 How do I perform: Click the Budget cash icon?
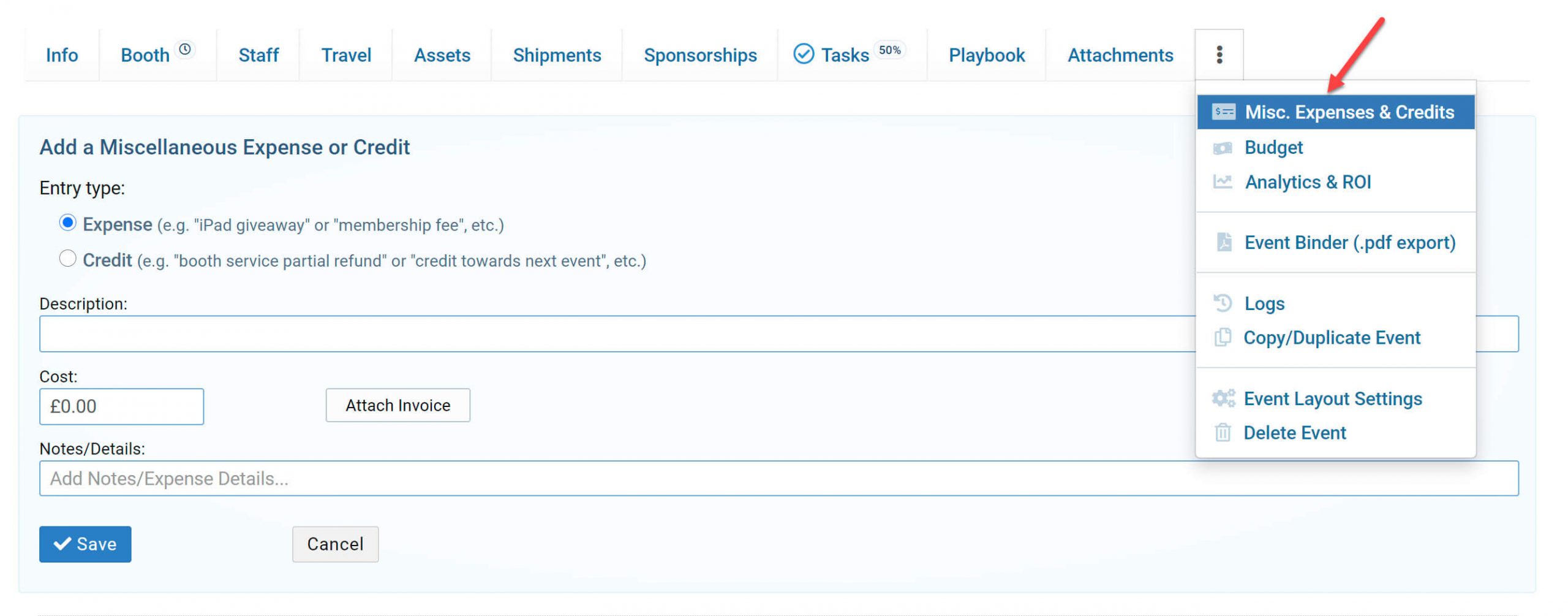click(x=1223, y=148)
